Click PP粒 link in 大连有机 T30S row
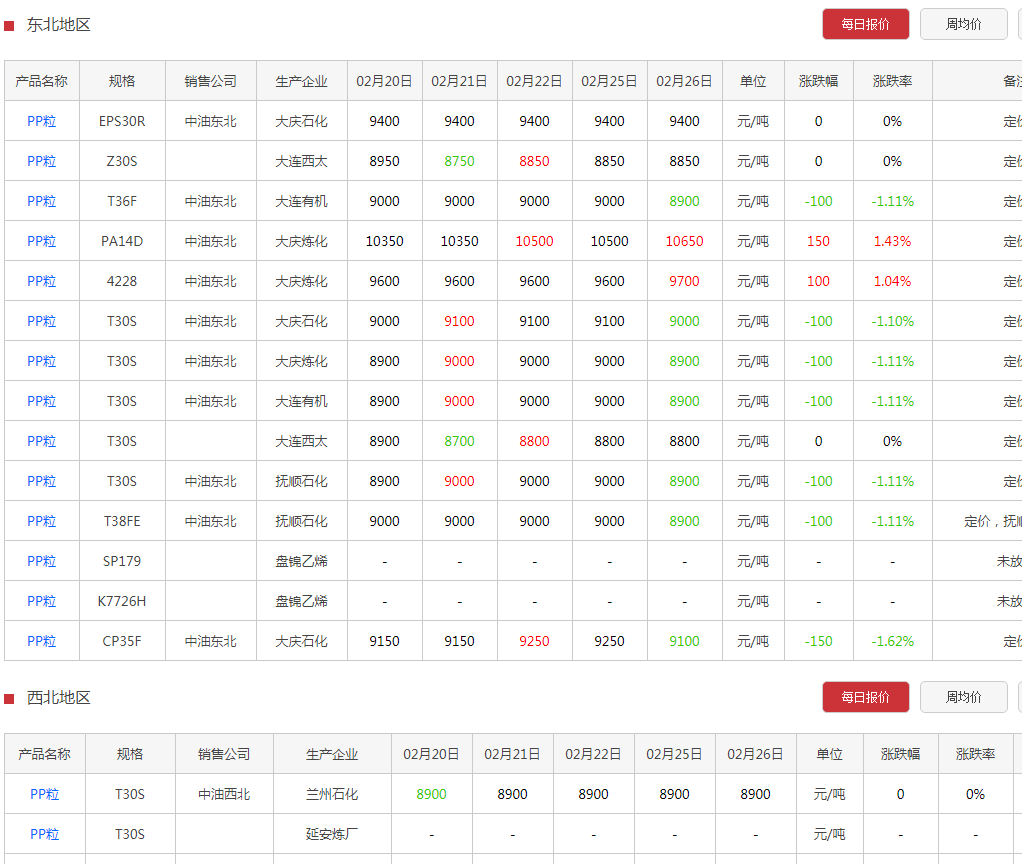Screen dimensions: 1022x864 [x=42, y=401]
